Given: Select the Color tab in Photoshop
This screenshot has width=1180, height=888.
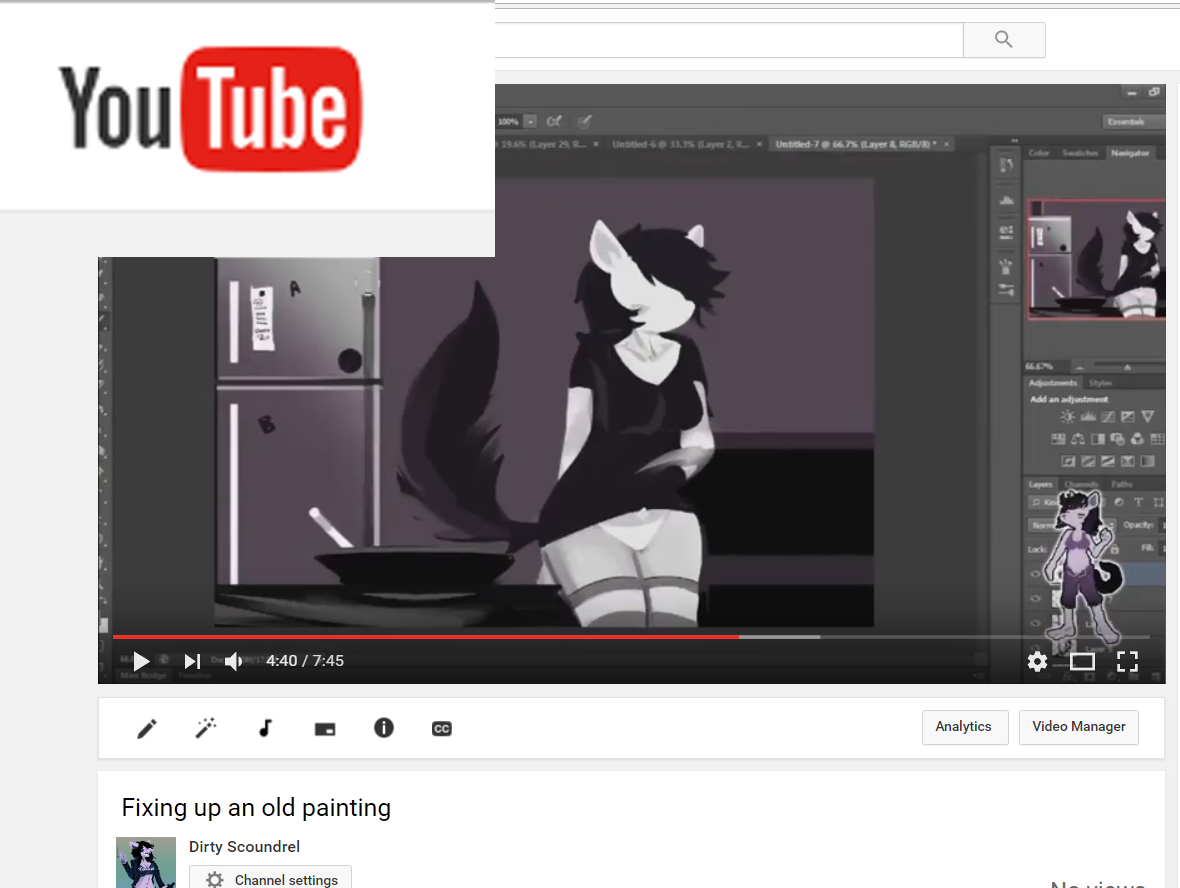Looking at the screenshot, I should click(x=1039, y=153).
